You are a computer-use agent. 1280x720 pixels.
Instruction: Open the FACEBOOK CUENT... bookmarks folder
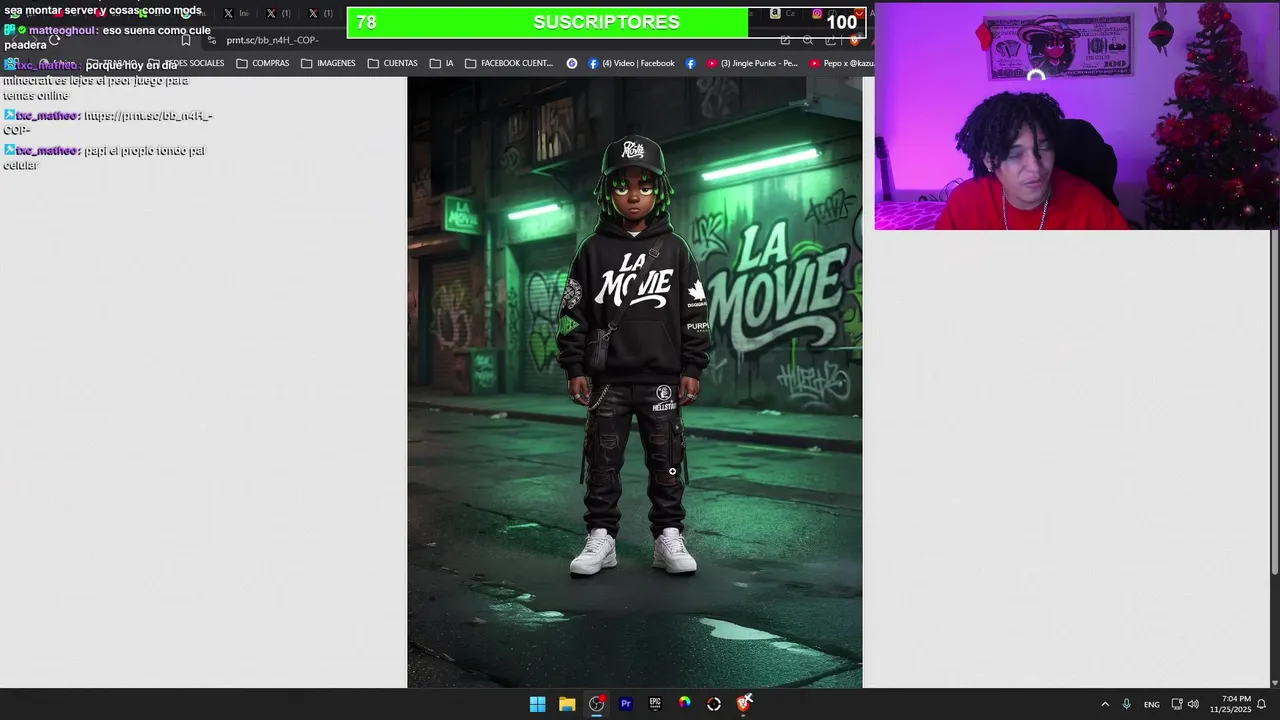pos(509,63)
